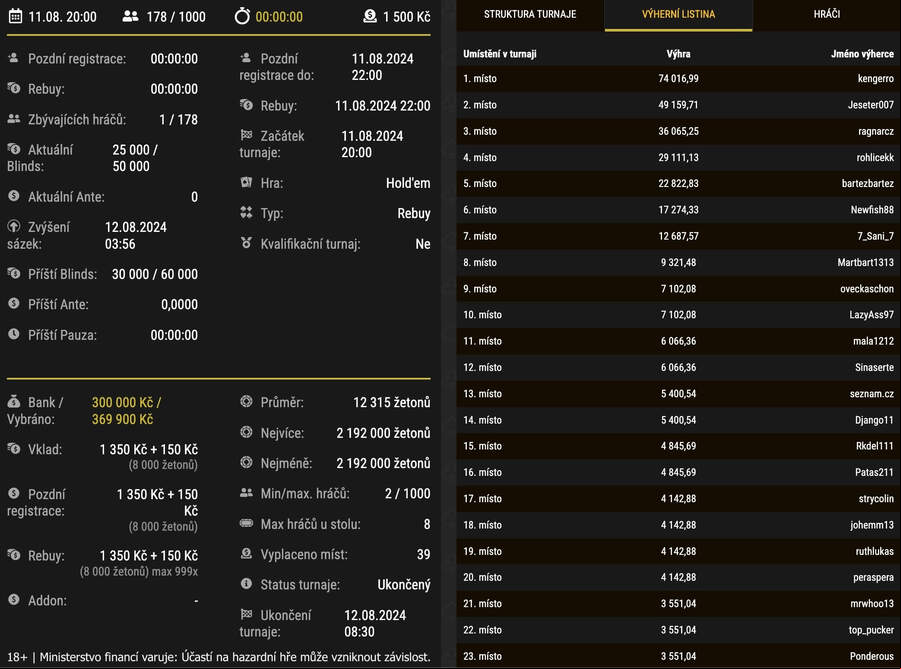Click the chip icon beside Aktuální Blinds
This screenshot has width=901, height=669.
[14, 149]
